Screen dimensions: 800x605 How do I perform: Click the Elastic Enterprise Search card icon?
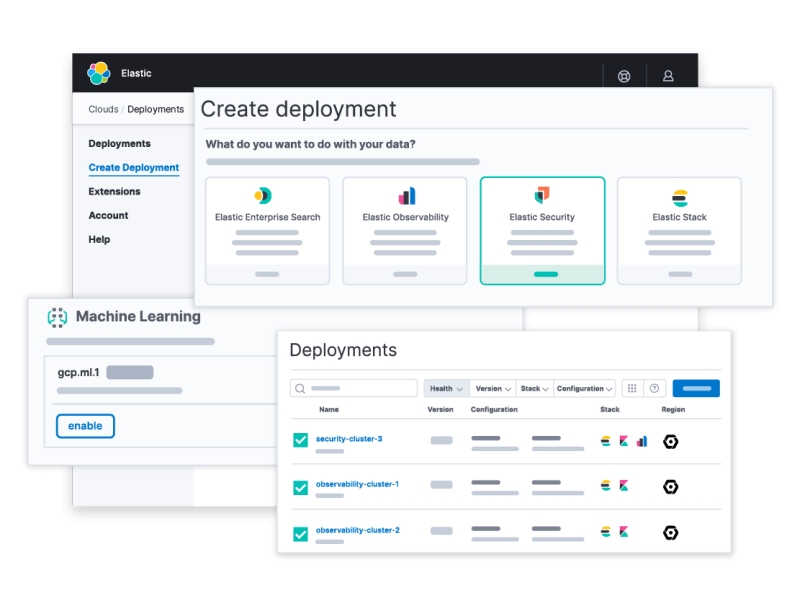click(263, 195)
